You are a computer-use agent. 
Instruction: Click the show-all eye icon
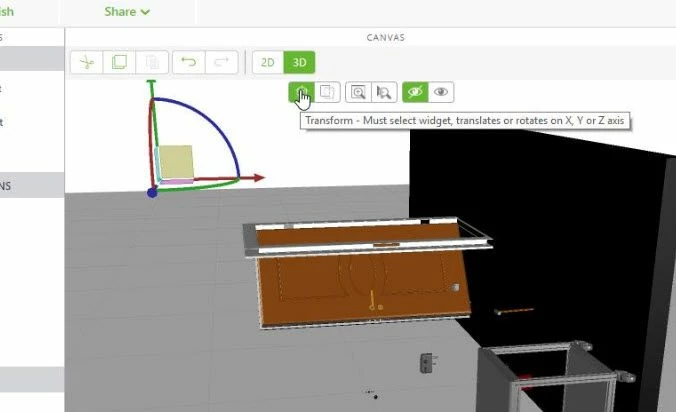click(441, 92)
